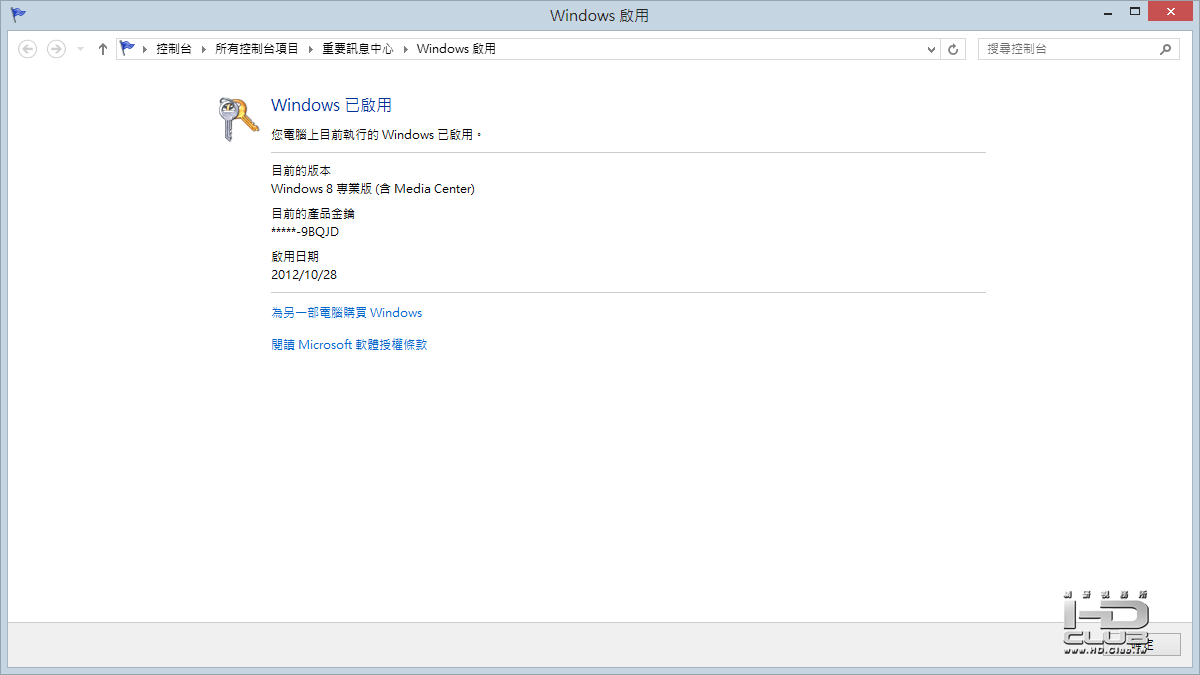Go up one level with up arrow
The width and height of the screenshot is (1200, 675).
pos(102,49)
